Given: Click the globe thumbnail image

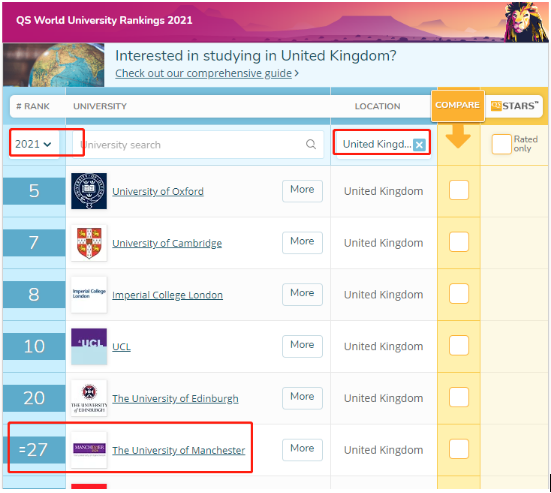Looking at the screenshot, I should [54, 65].
